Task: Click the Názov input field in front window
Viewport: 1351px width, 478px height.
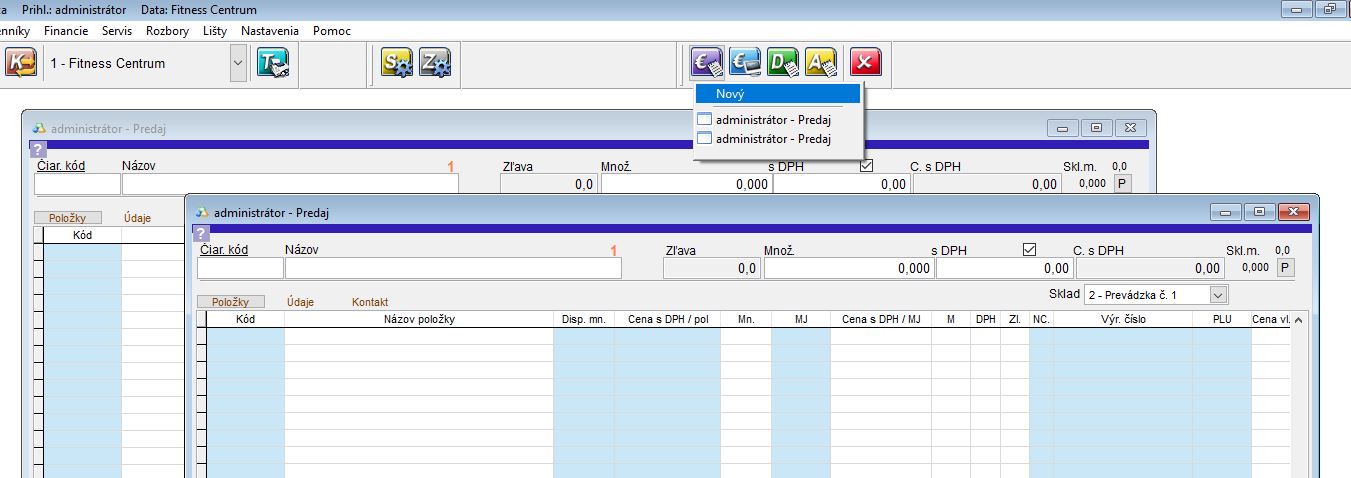Action: pos(452,268)
